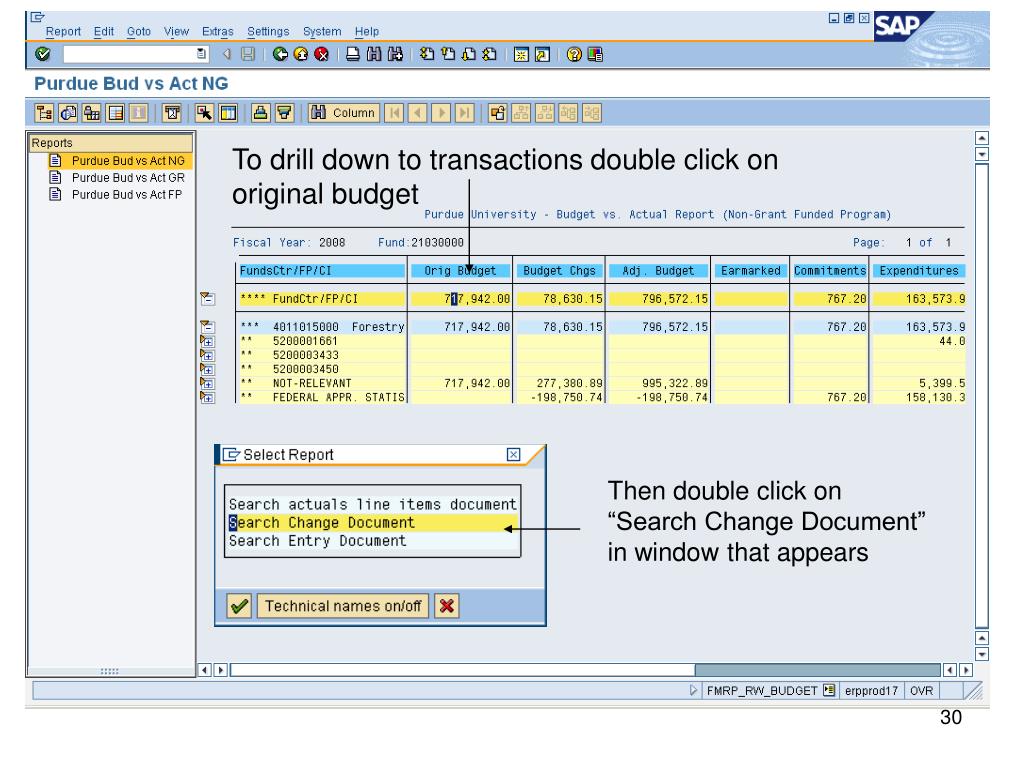Select Search Change Document entry
The width and height of the screenshot is (1024, 768).
click(372, 522)
